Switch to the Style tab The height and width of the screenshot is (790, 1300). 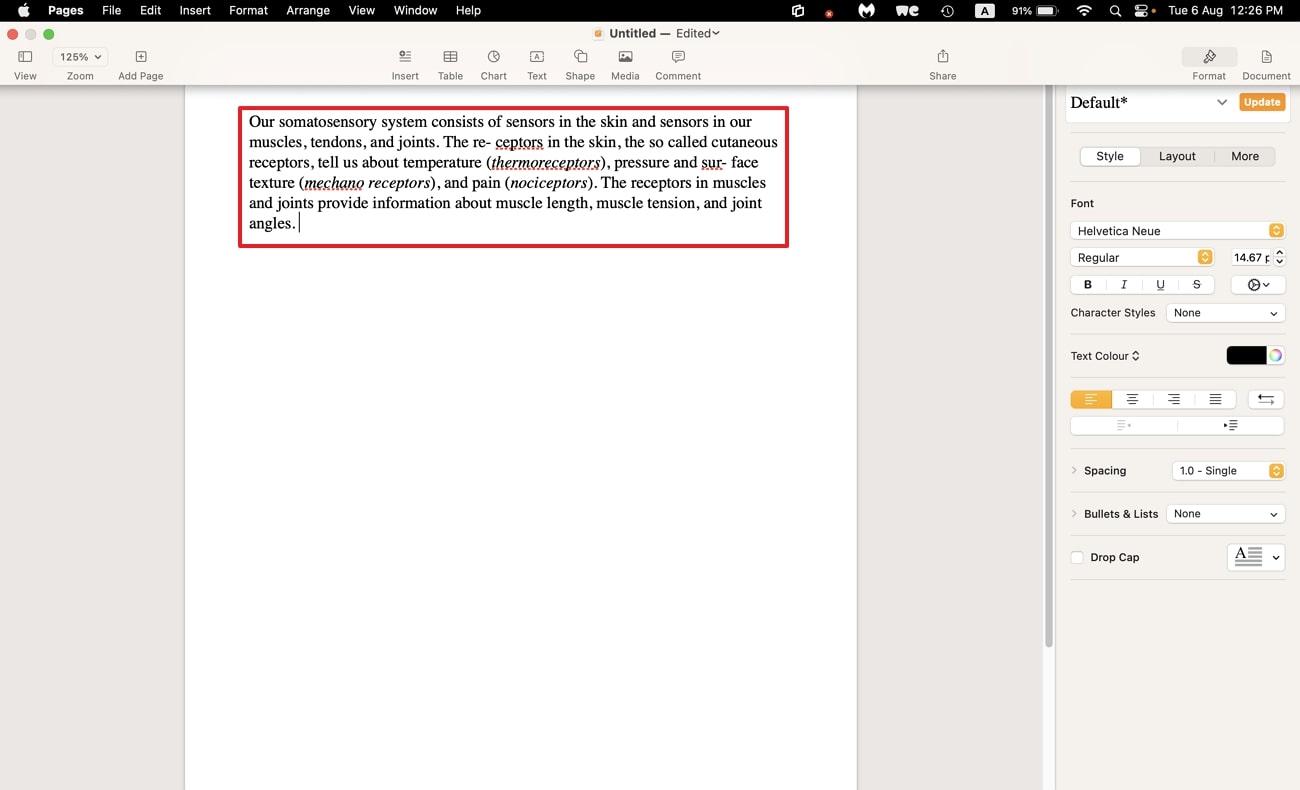[1109, 156]
